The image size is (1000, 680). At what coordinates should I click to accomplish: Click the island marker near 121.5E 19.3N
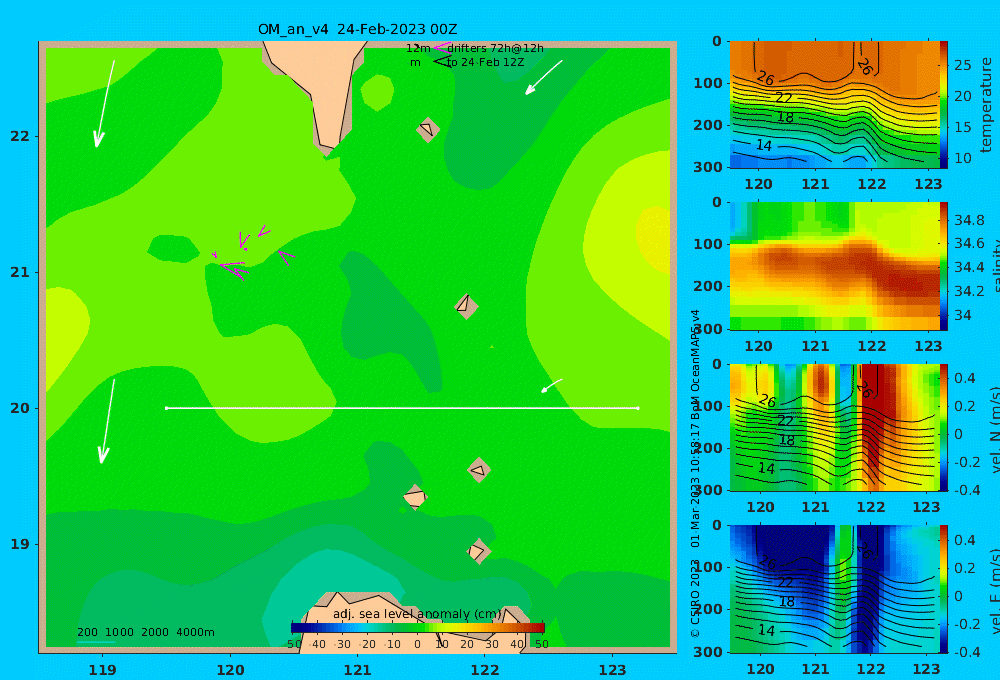point(415,497)
